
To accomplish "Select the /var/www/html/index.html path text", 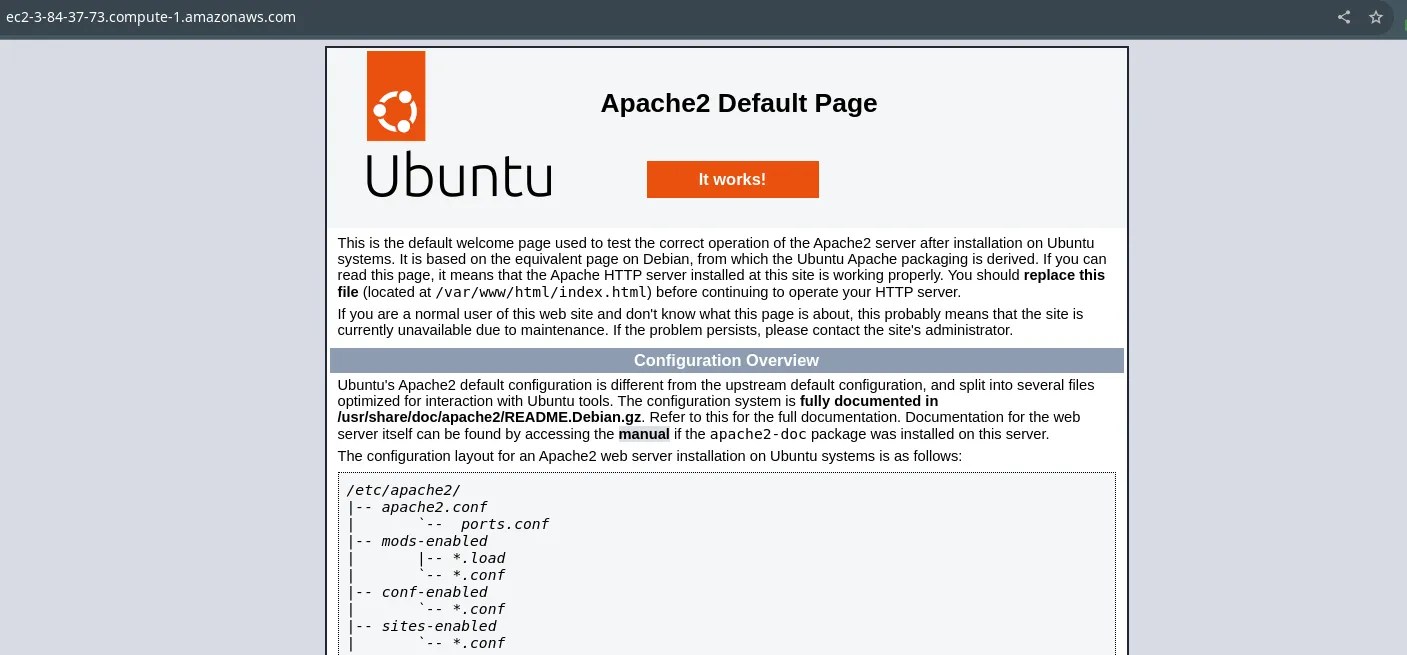I will click(x=541, y=292).
